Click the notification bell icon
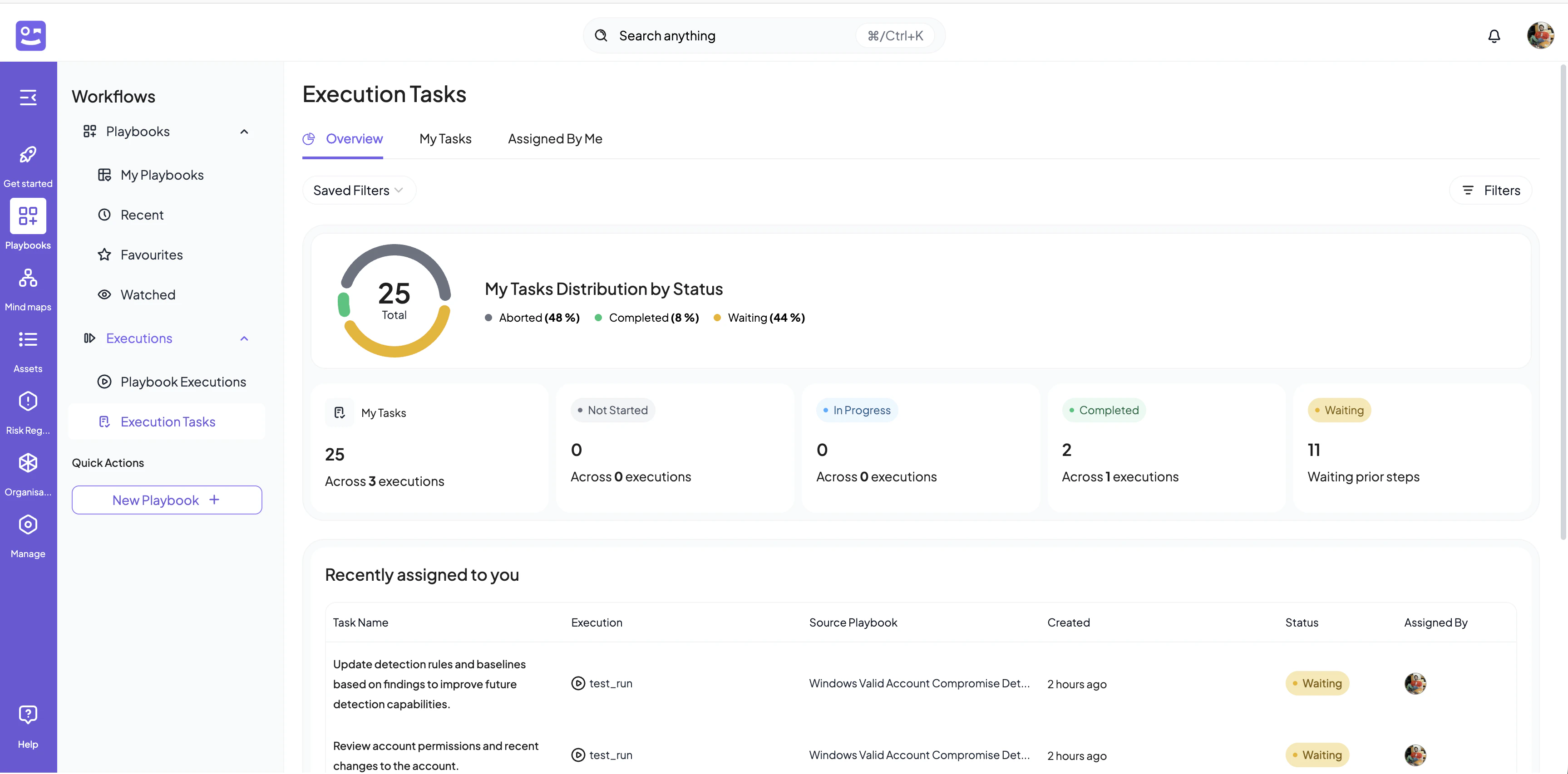 point(1494,36)
